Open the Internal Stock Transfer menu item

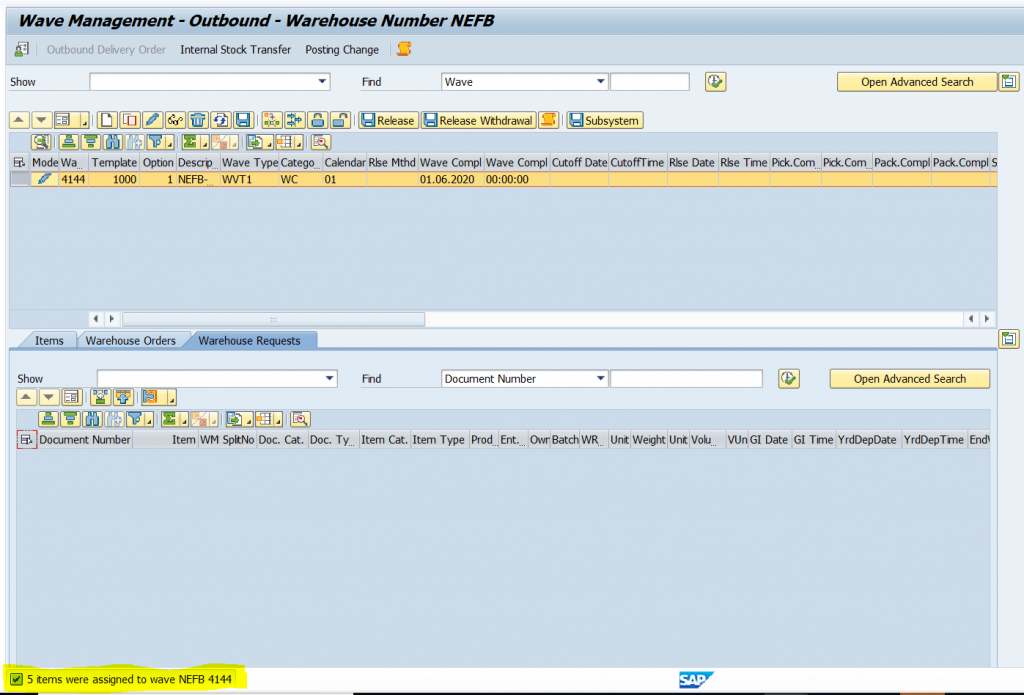pos(235,50)
